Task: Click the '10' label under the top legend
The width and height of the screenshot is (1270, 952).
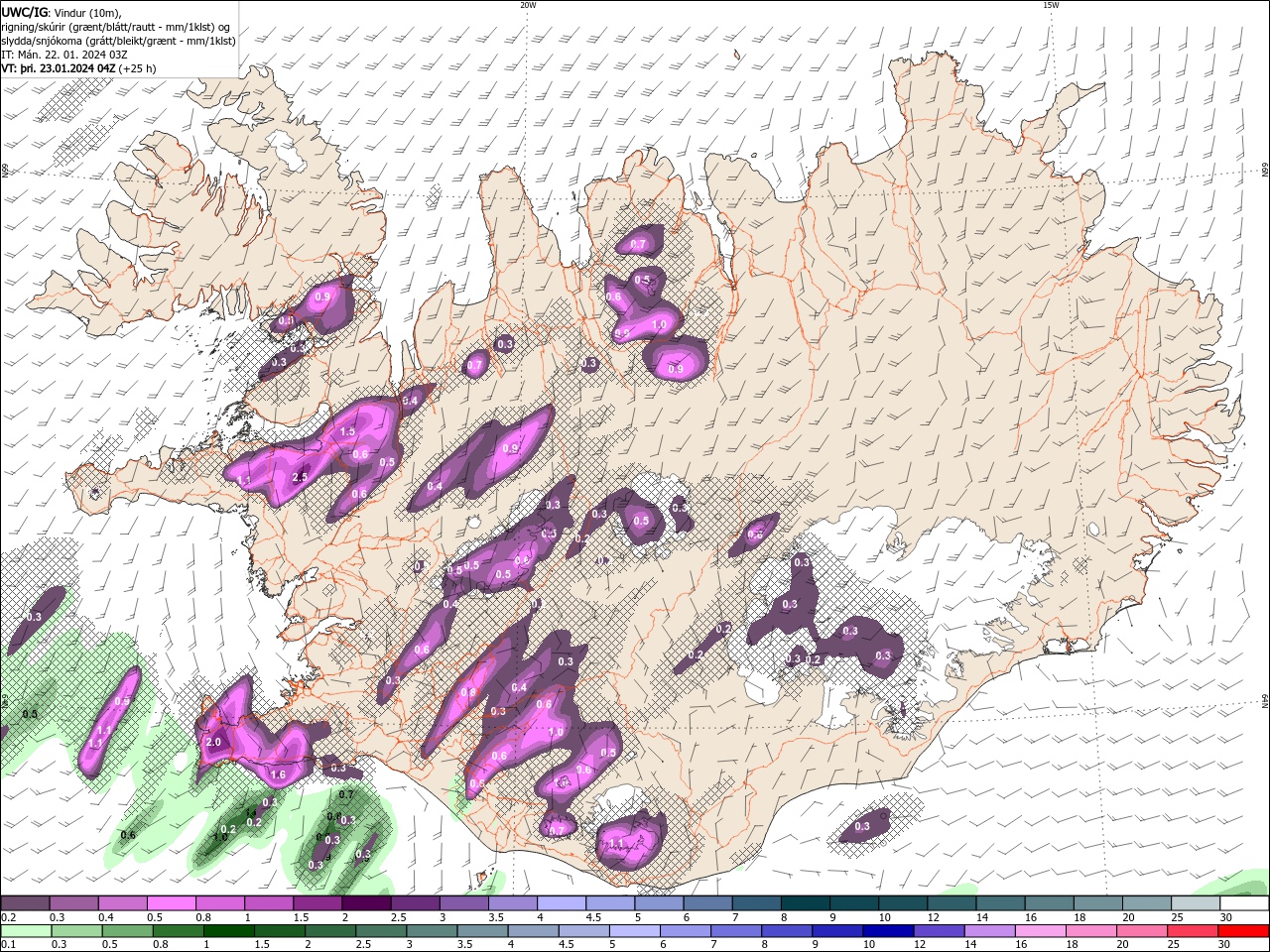Action: [884, 917]
